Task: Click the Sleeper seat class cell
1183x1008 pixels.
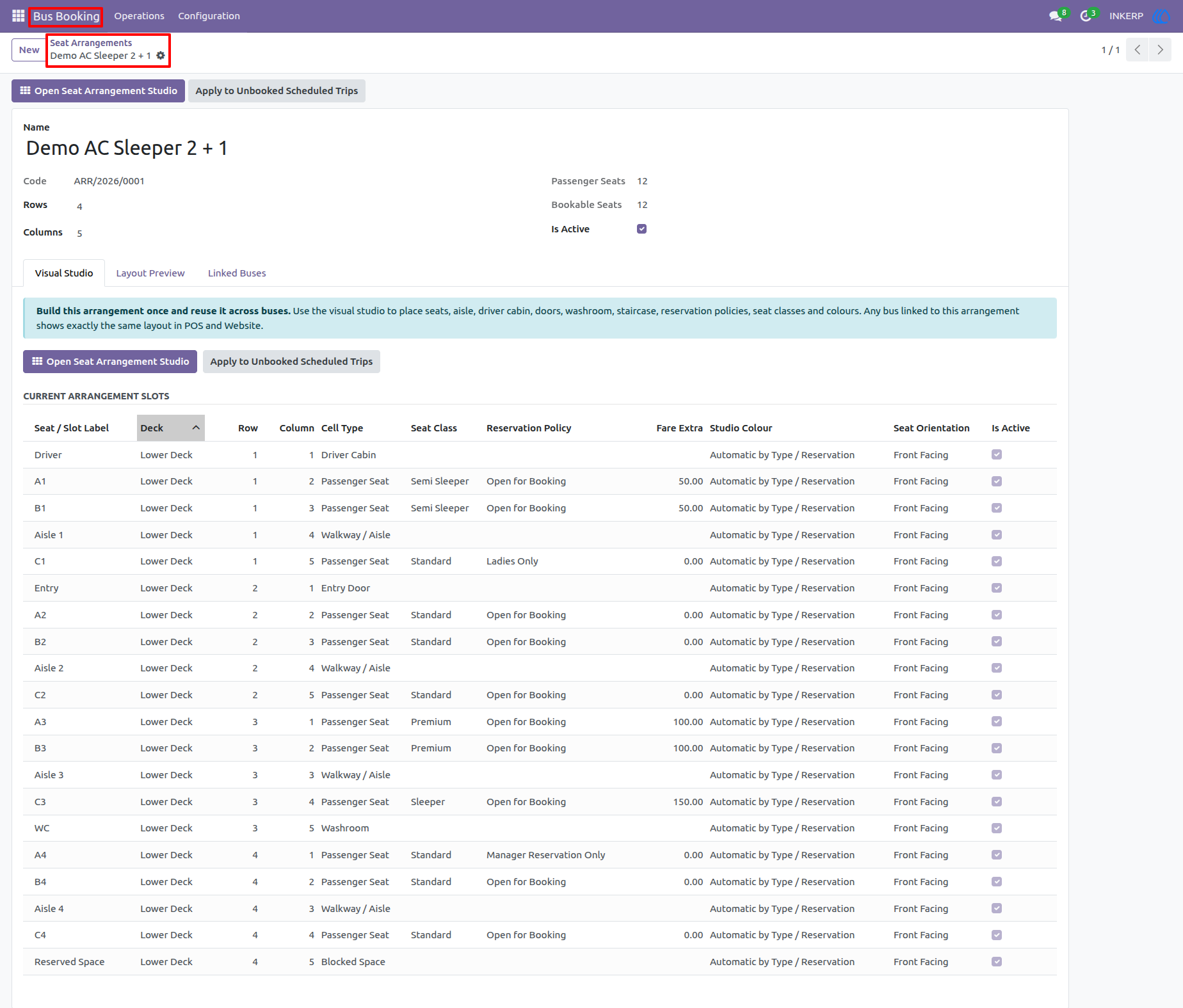Action: click(428, 802)
